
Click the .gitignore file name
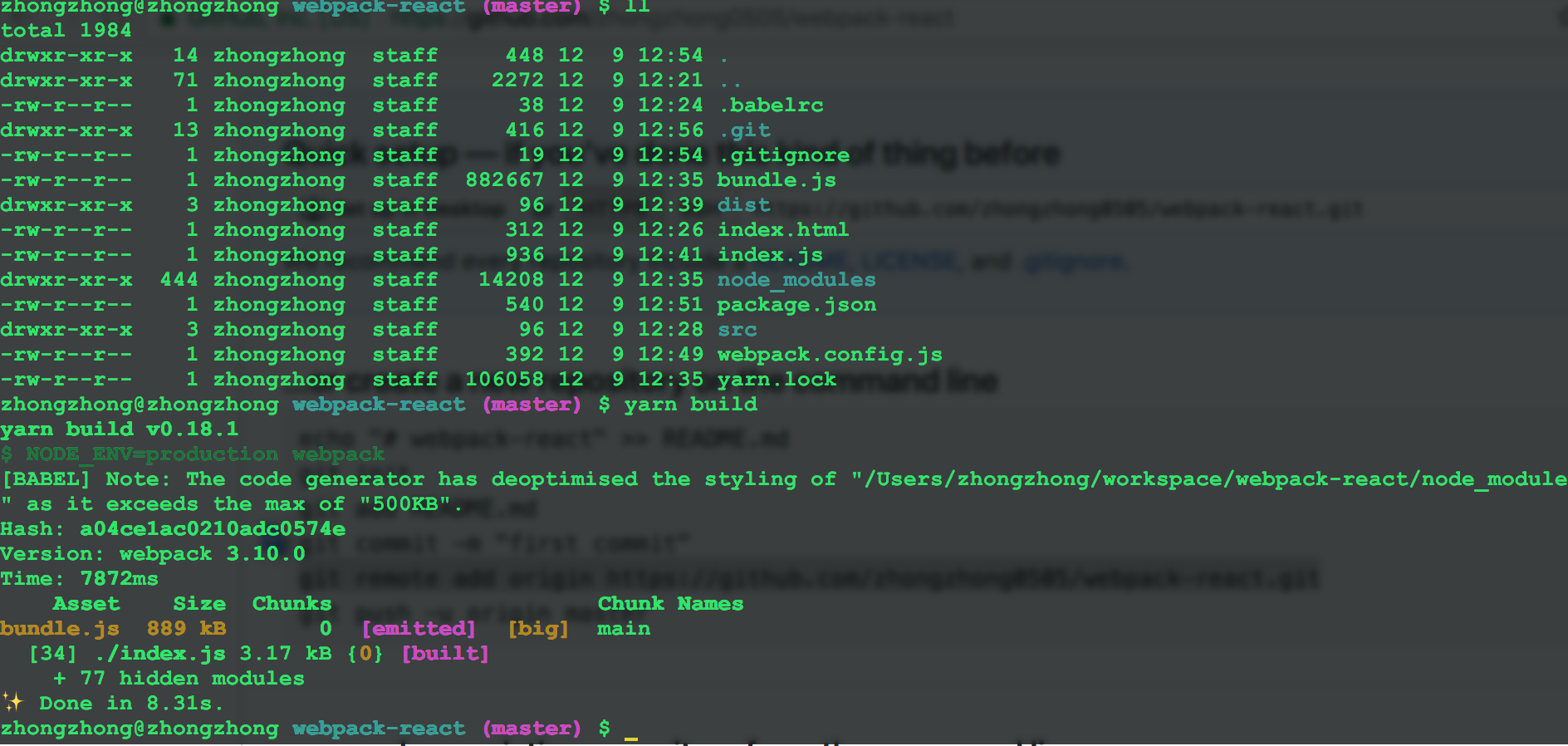784,155
